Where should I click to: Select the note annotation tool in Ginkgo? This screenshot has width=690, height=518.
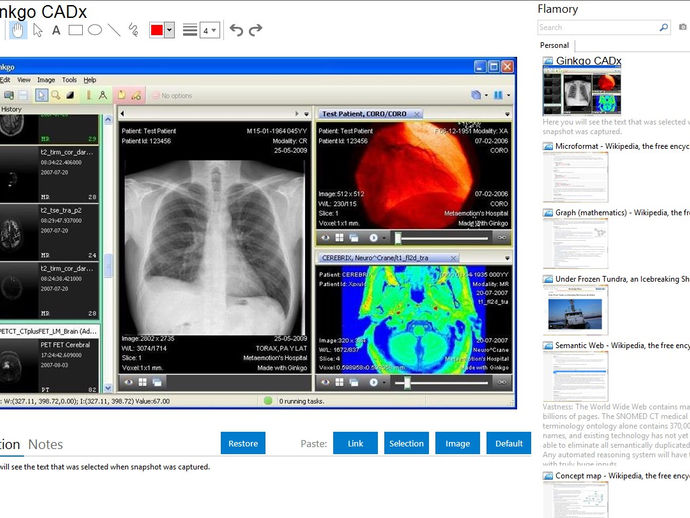121,95
